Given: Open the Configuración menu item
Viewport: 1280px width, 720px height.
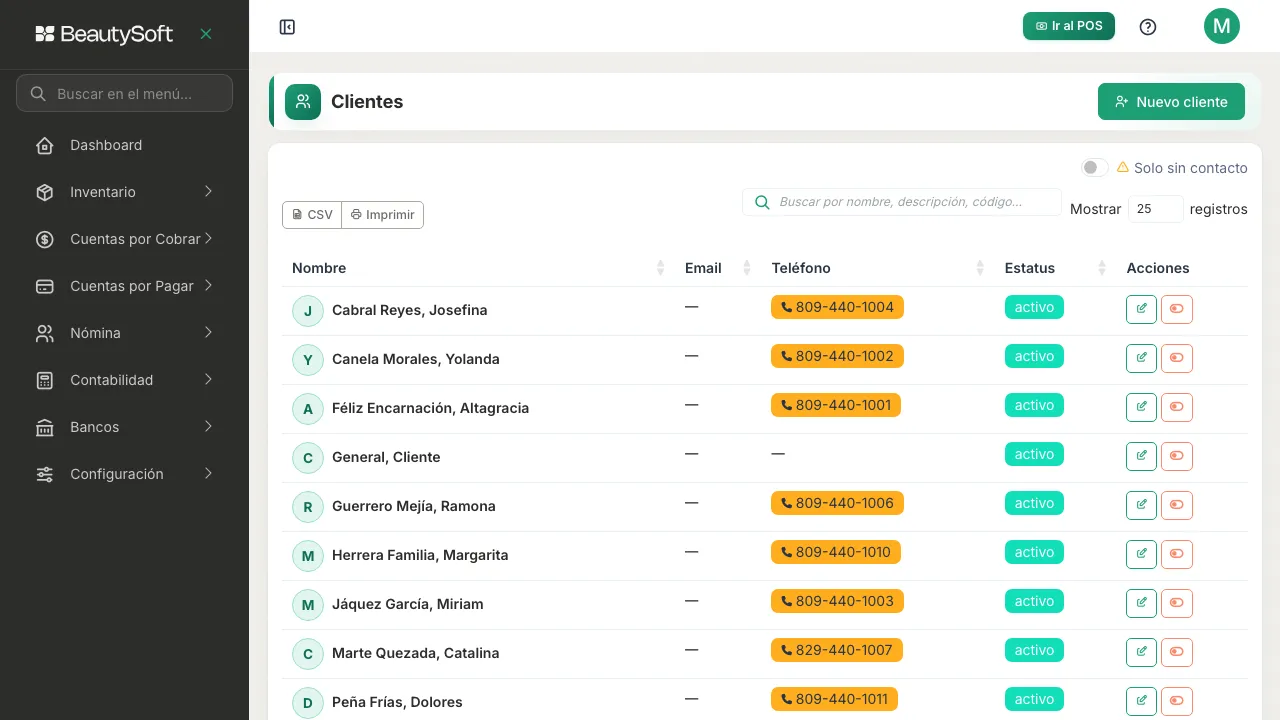Looking at the screenshot, I should tap(124, 474).
